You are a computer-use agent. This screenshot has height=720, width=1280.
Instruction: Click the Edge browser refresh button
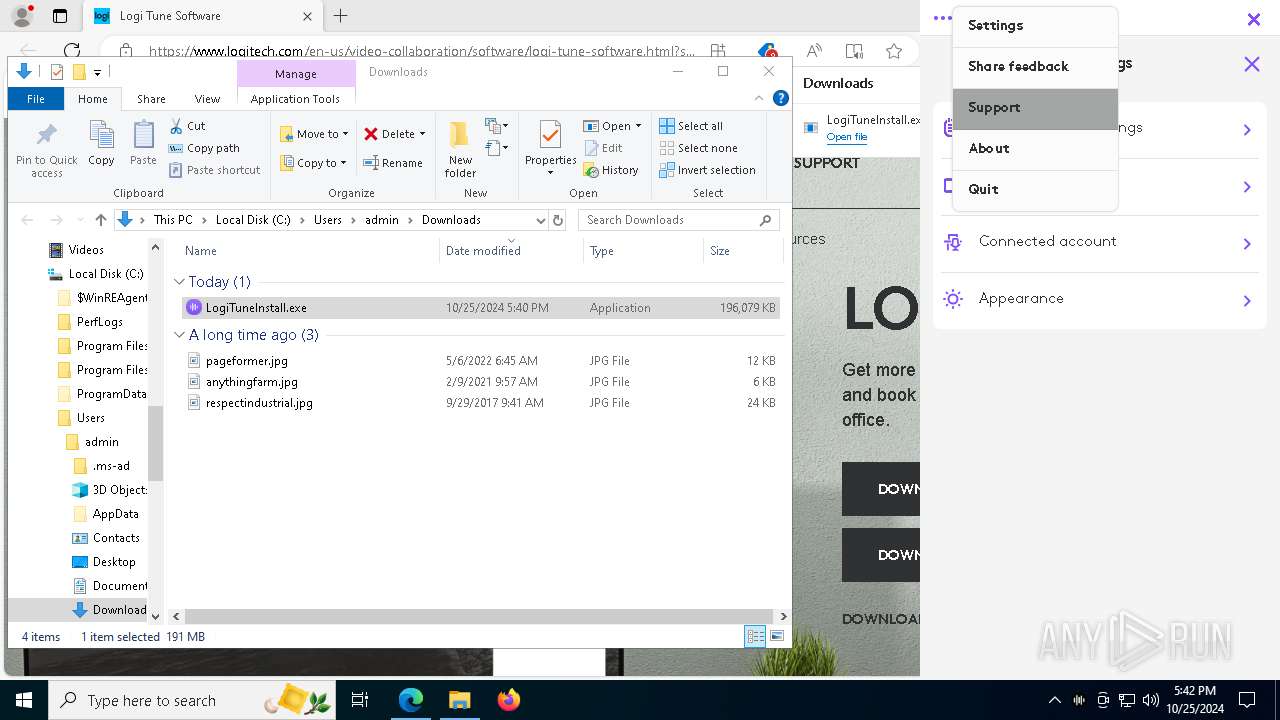point(71,51)
